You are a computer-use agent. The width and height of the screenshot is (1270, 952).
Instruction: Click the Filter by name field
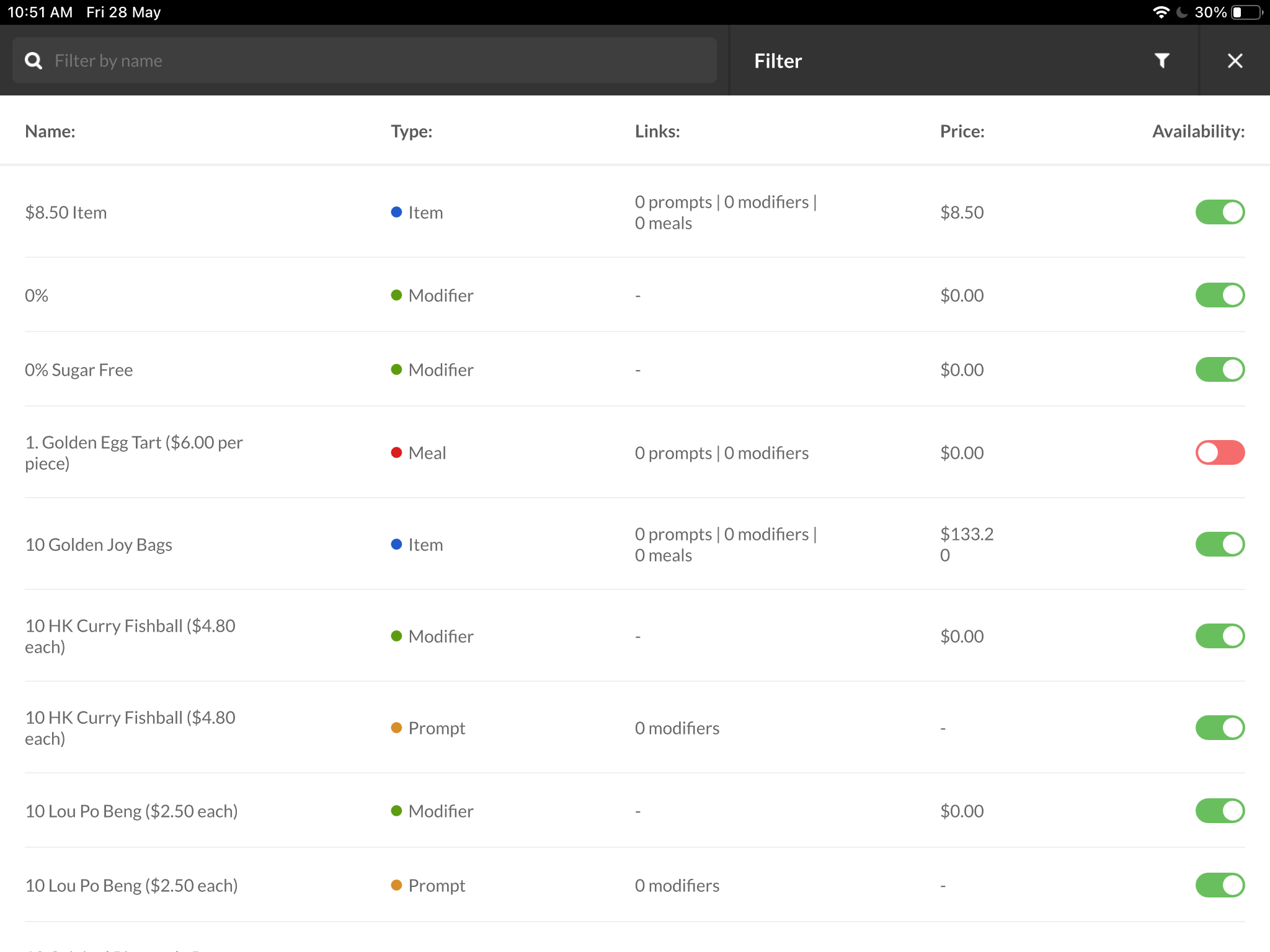(x=372, y=61)
